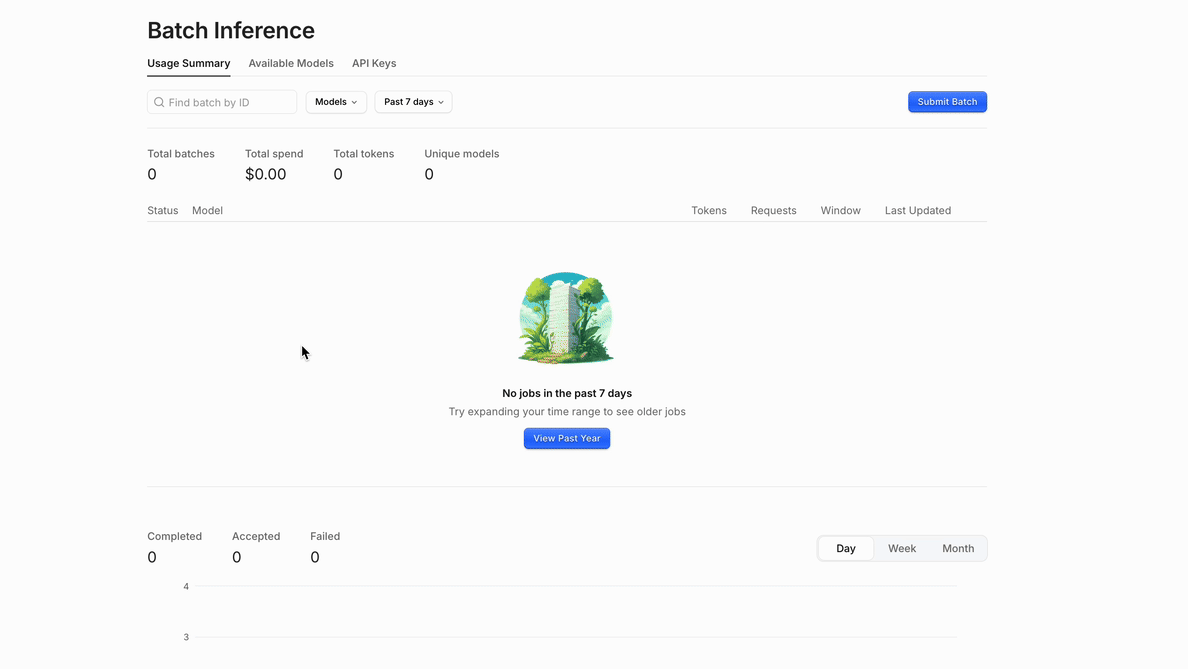Screen dimensions: 1188x669
Task: Click the magnifier icon in the search box
Action: click(159, 102)
